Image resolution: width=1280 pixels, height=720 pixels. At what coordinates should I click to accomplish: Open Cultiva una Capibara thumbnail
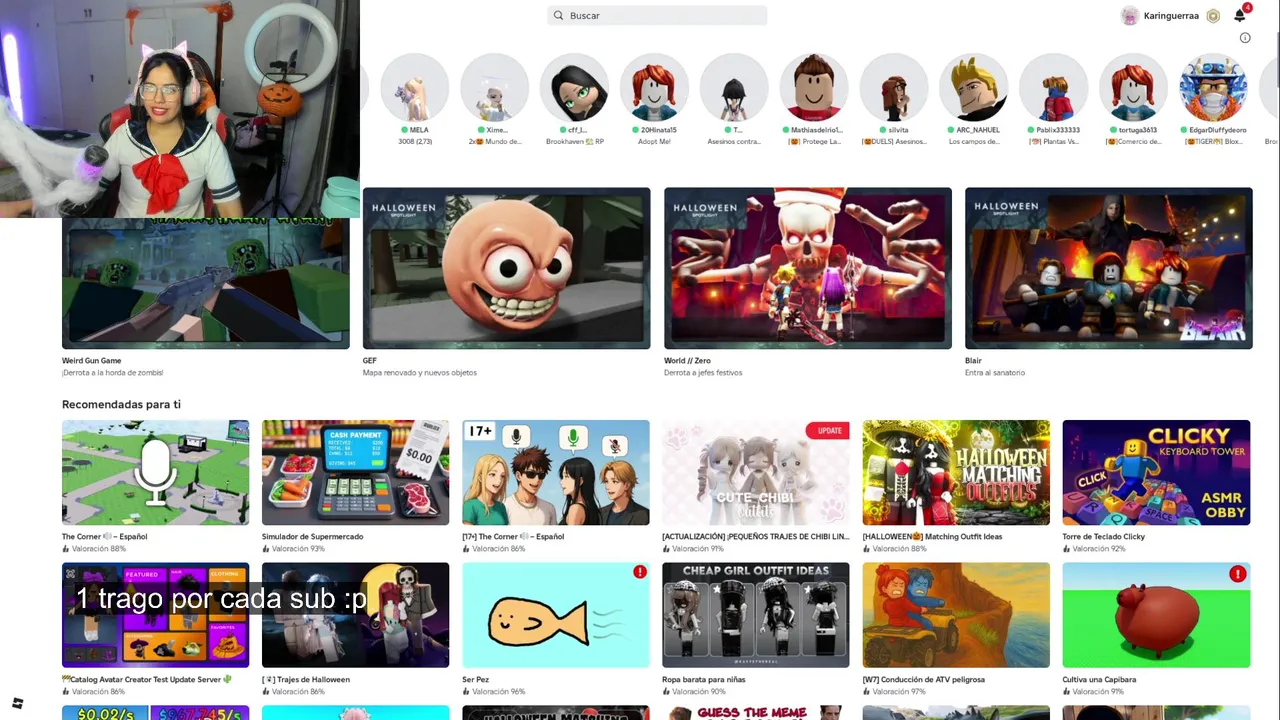point(1156,615)
